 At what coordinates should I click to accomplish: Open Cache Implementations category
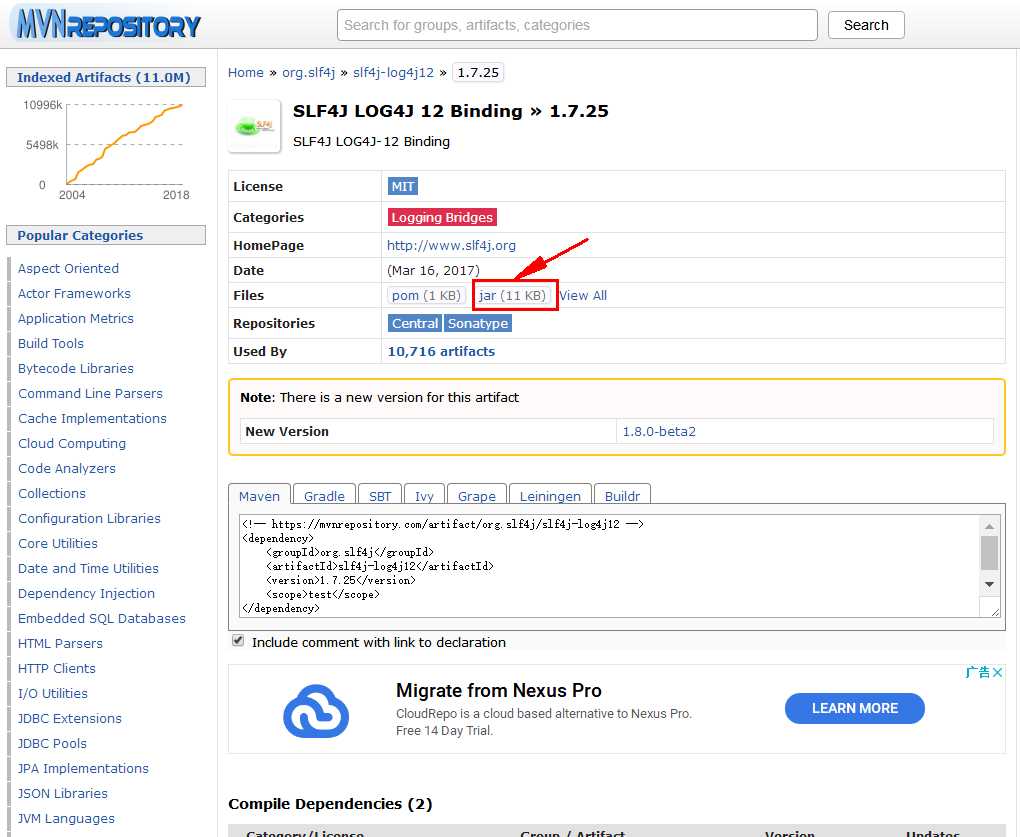click(92, 418)
